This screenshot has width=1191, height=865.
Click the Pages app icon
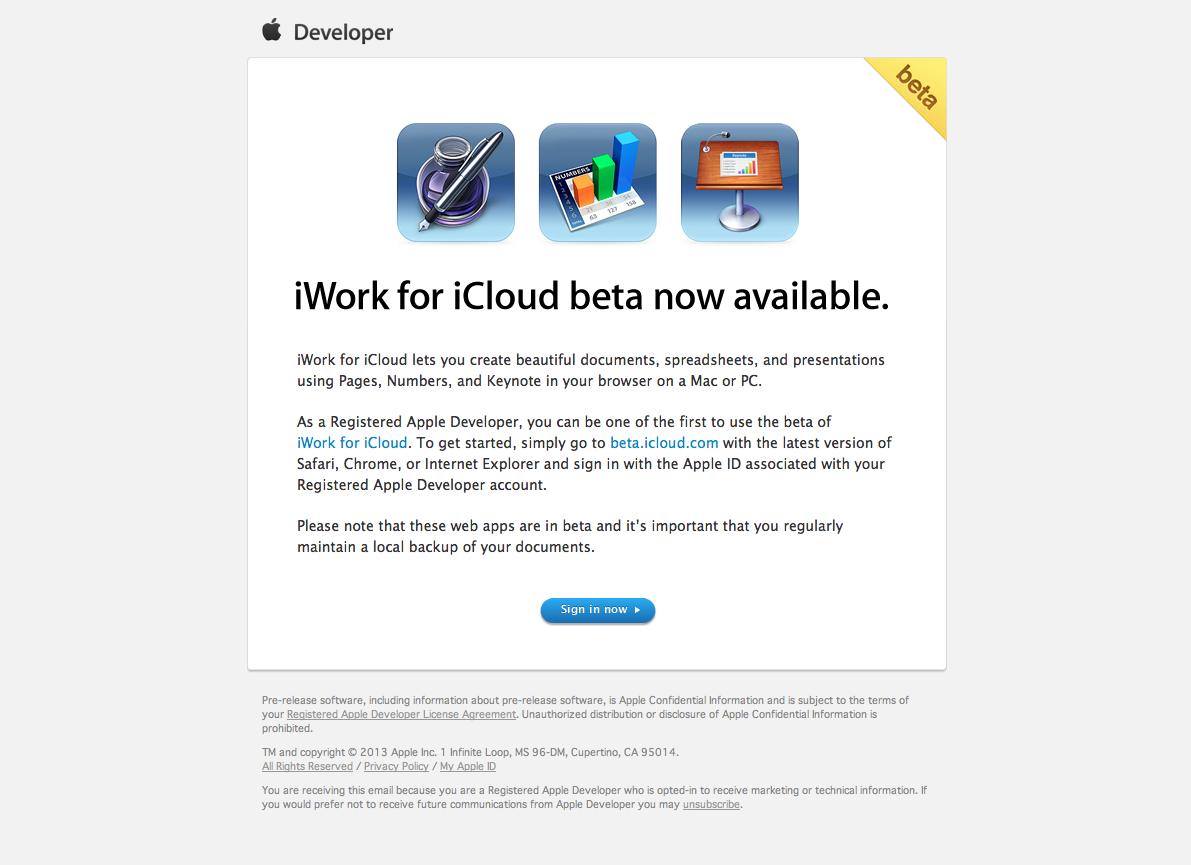[456, 183]
